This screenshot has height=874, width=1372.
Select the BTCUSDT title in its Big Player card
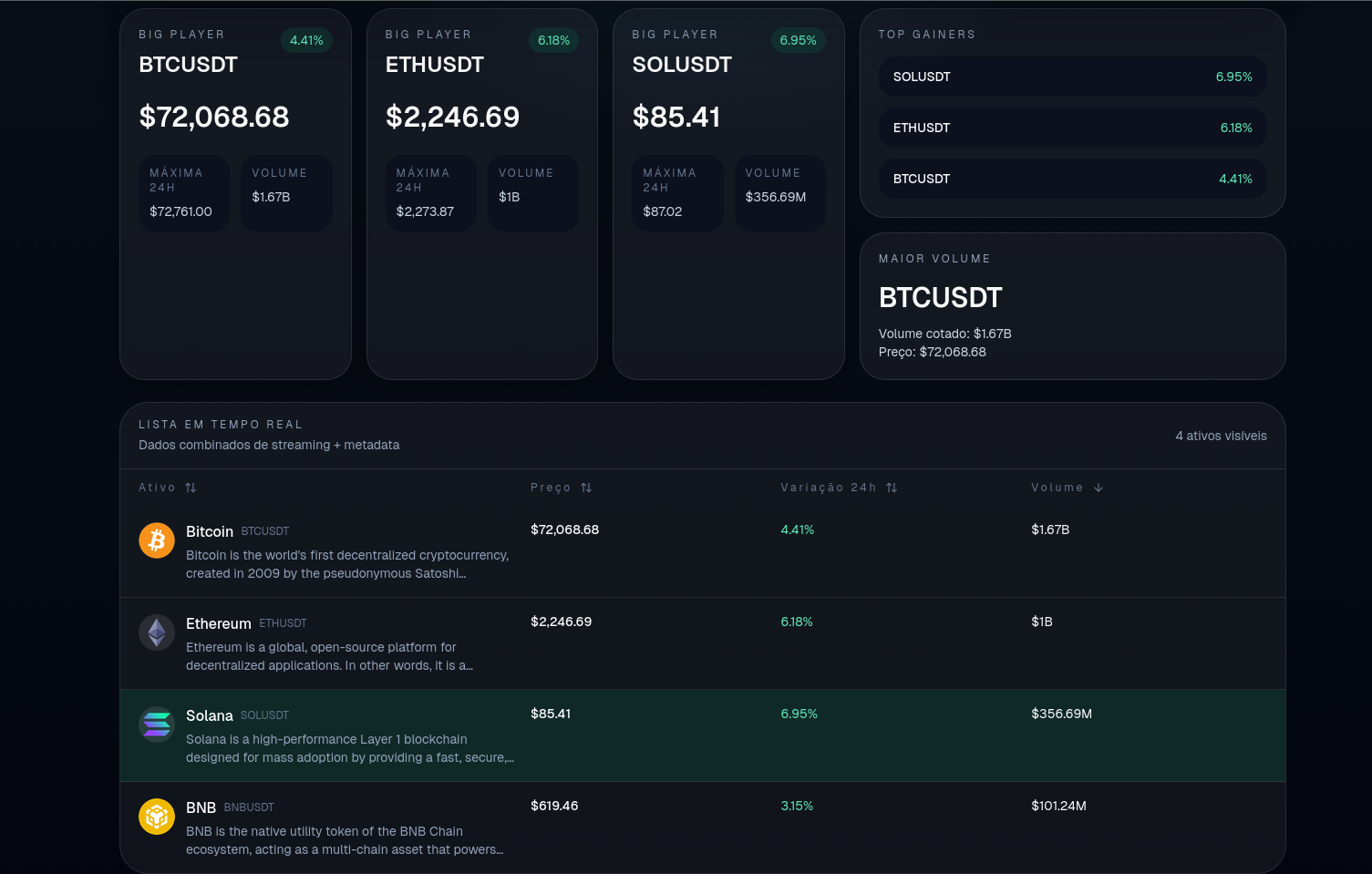188,65
